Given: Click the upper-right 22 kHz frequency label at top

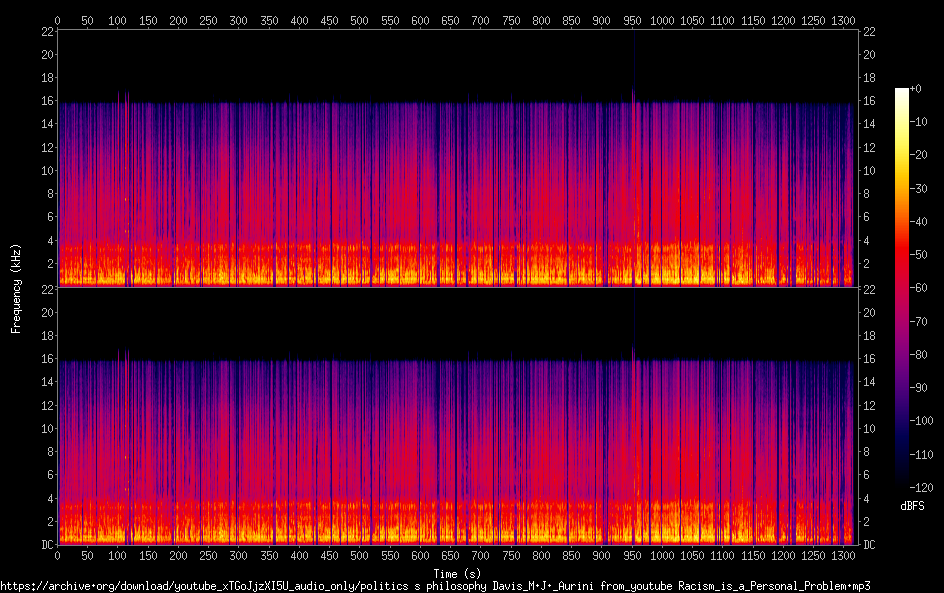Looking at the screenshot, I should pos(869,32).
